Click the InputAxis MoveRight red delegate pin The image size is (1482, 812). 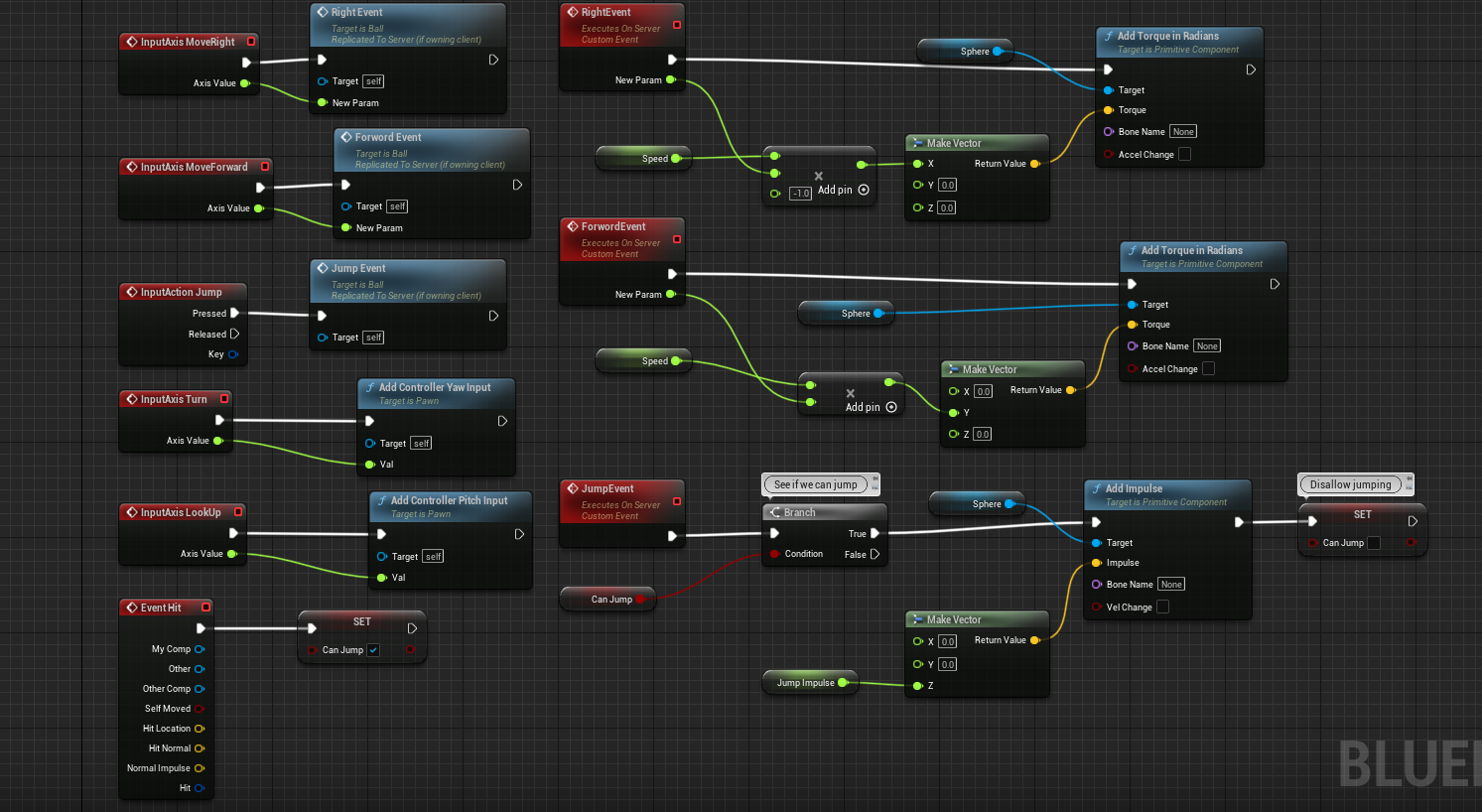(x=251, y=42)
